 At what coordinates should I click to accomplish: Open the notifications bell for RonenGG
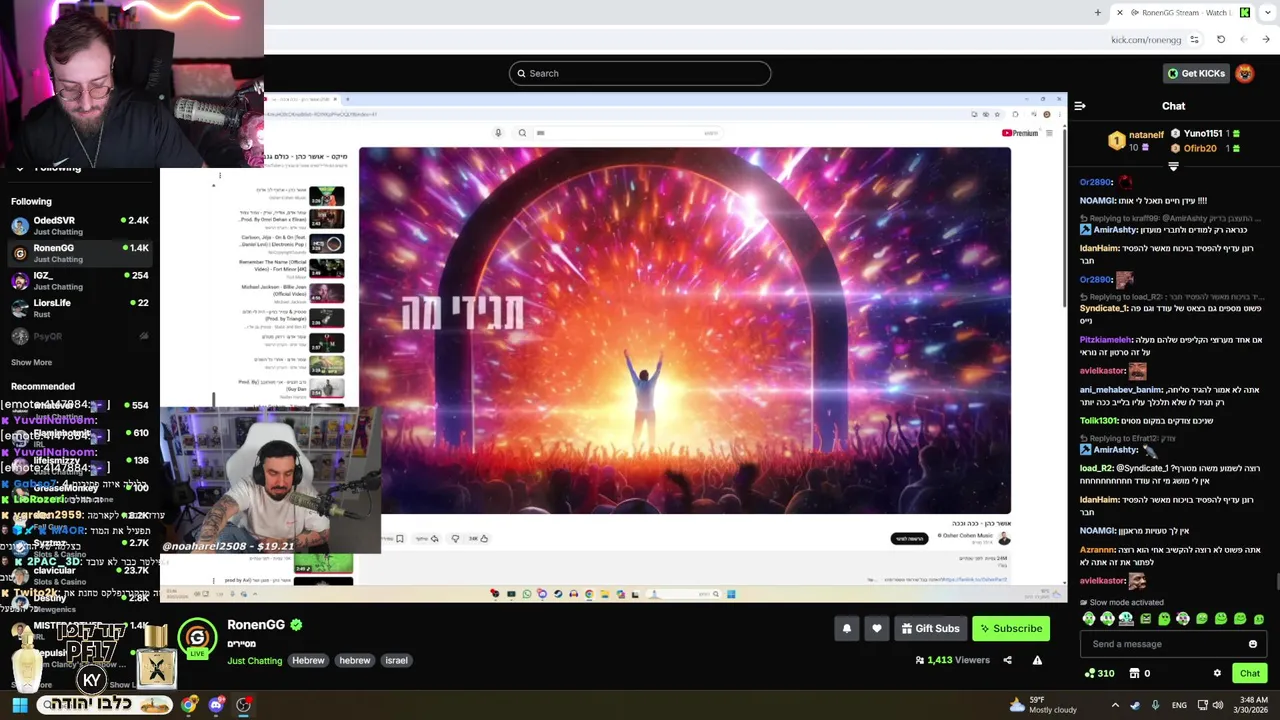click(847, 628)
